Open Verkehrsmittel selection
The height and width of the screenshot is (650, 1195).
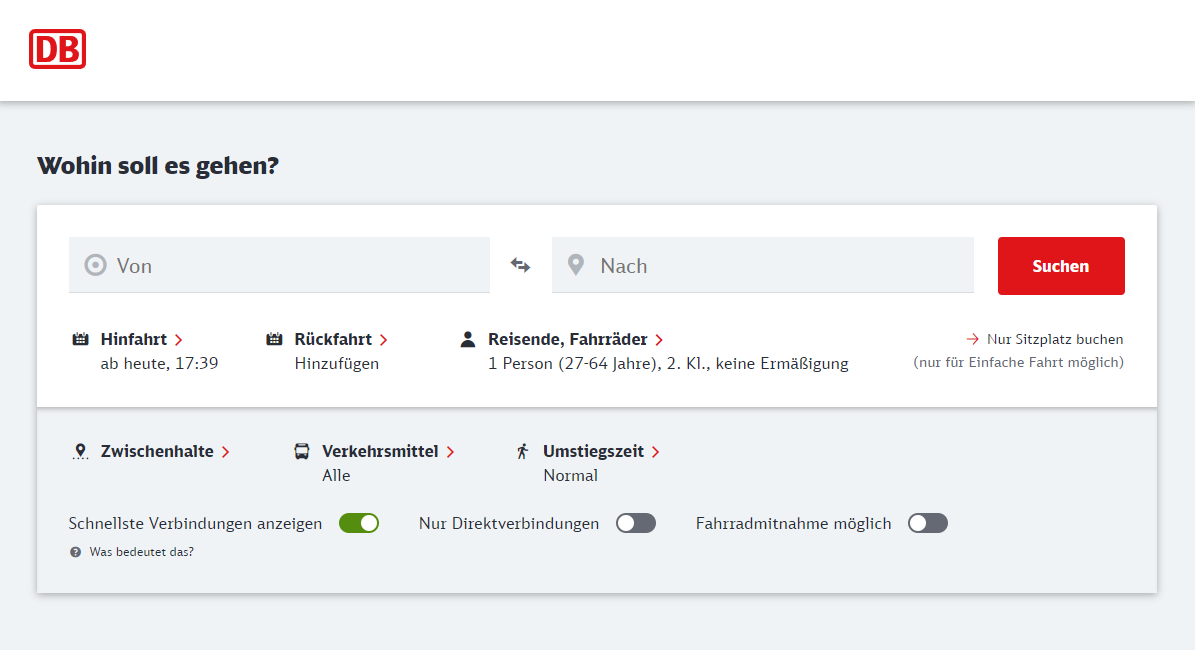(x=388, y=451)
